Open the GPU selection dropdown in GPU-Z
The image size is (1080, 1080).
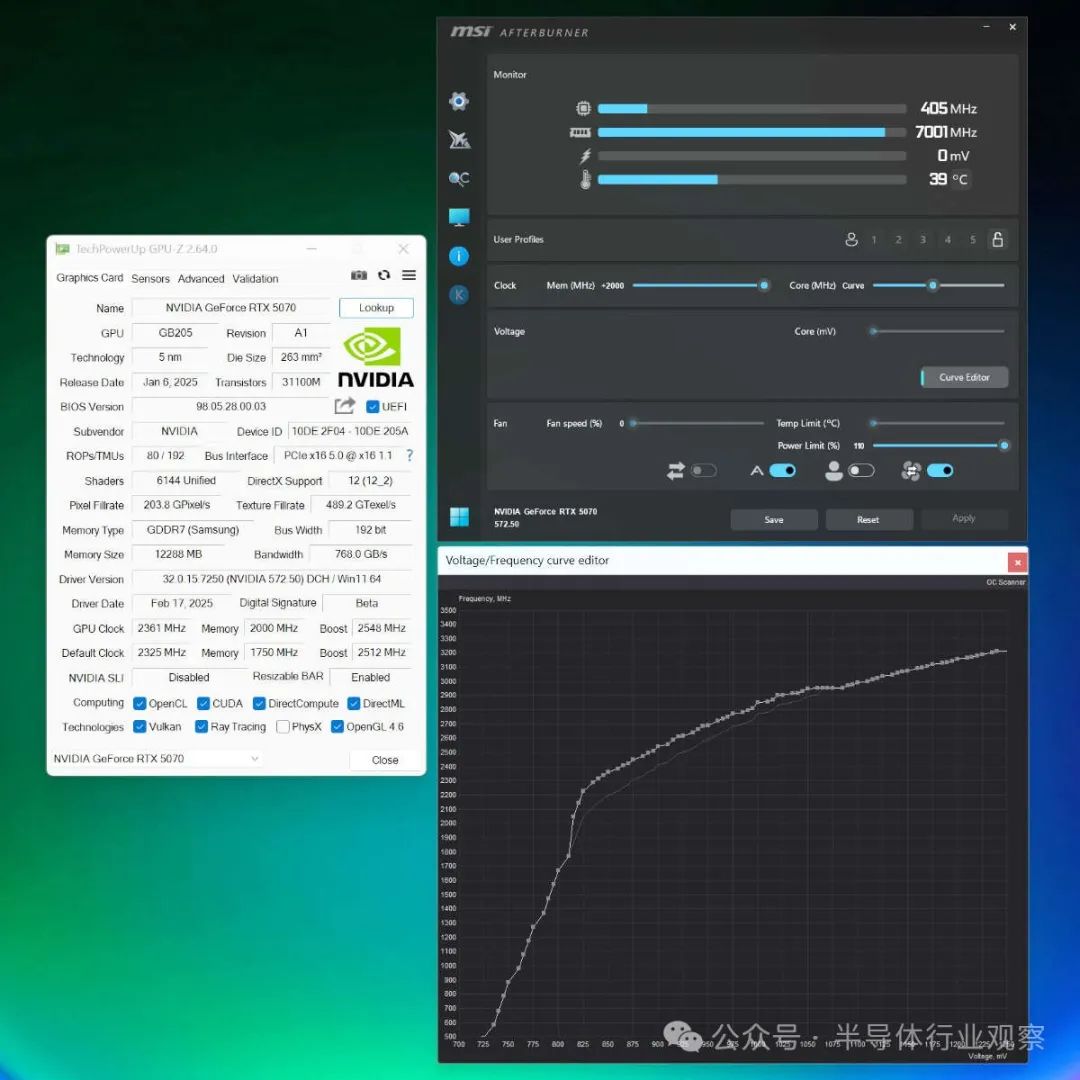click(x=157, y=758)
